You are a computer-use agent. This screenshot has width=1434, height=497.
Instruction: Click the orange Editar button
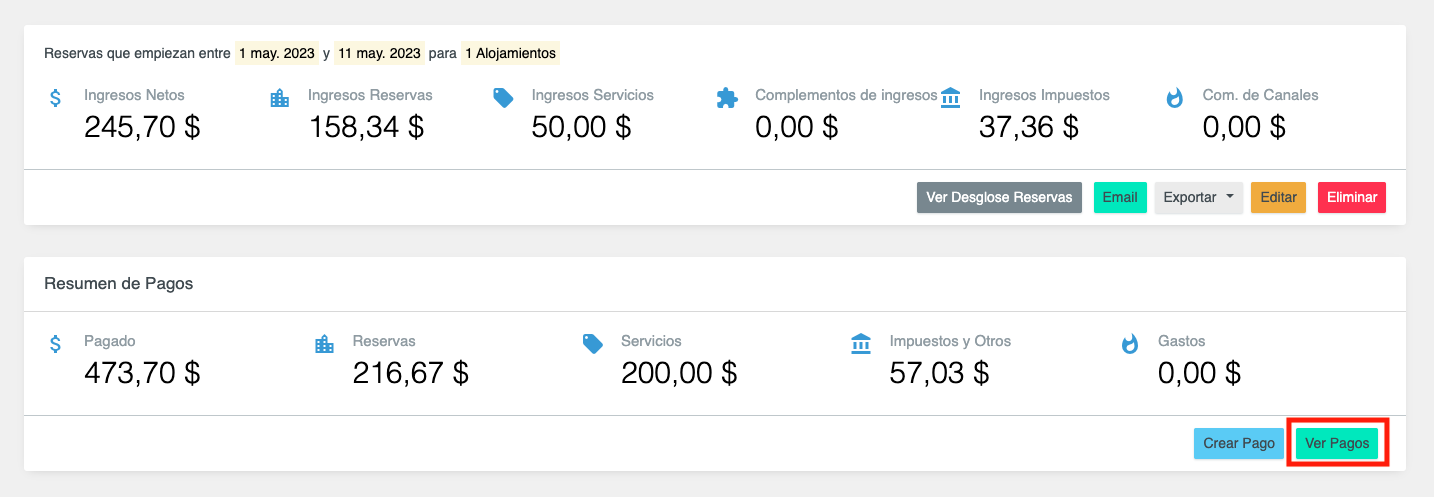pos(1278,198)
